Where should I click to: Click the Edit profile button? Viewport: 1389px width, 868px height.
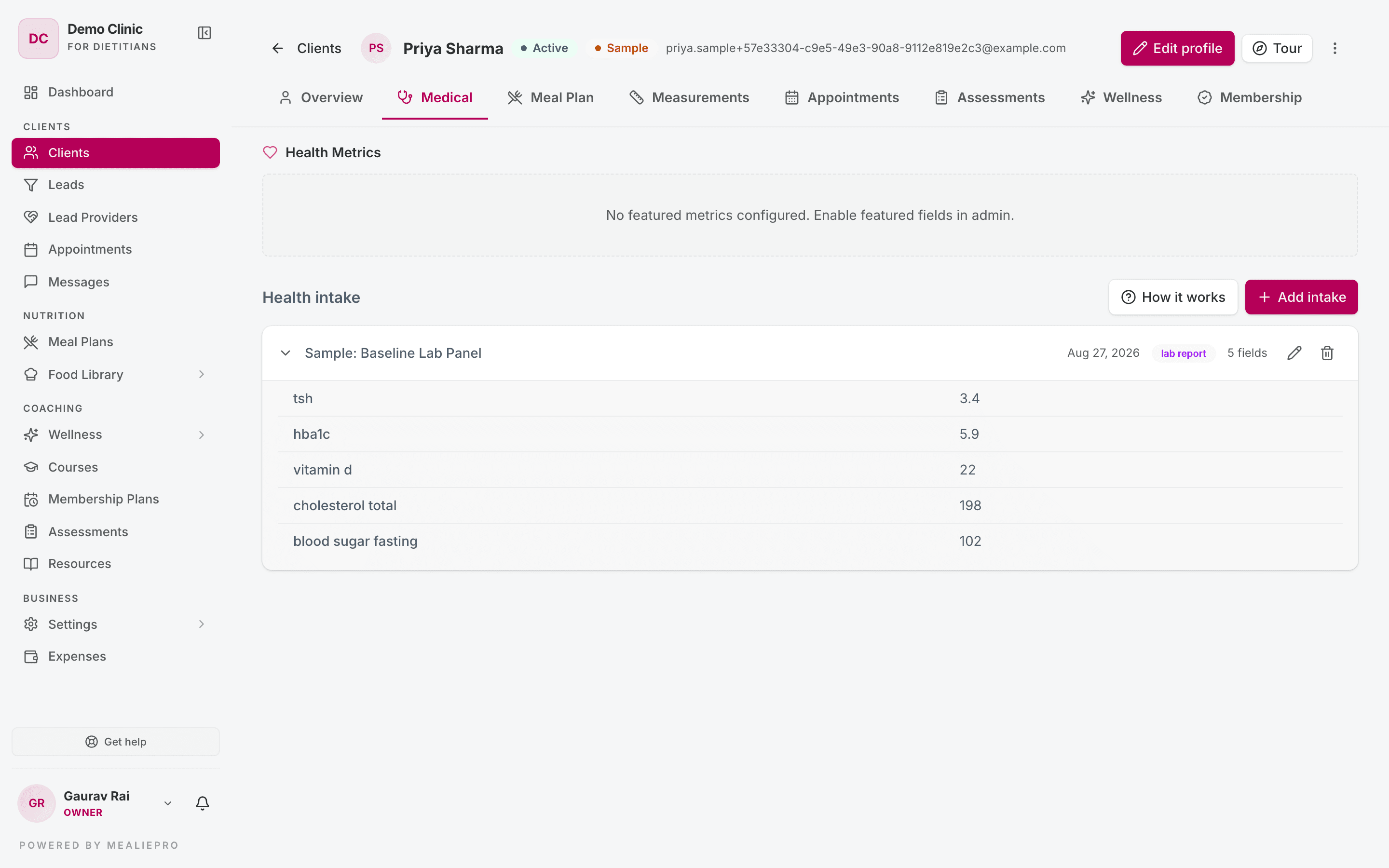(x=1177, y=48)
